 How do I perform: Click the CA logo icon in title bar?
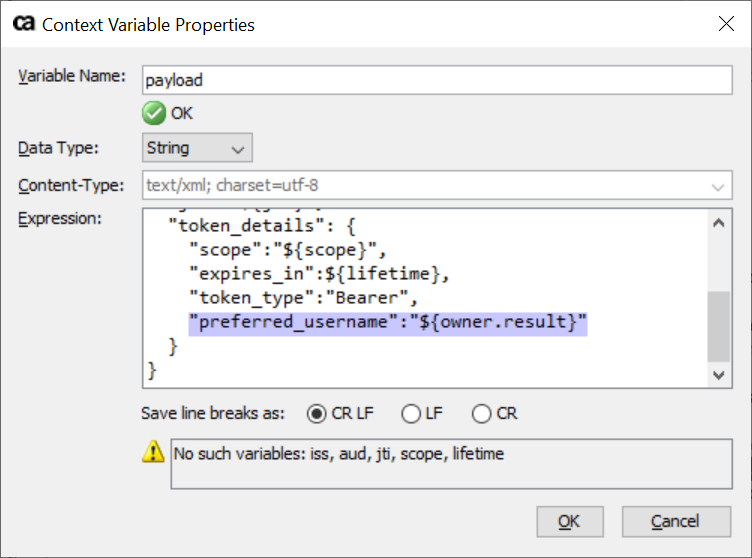coord(23,24)
